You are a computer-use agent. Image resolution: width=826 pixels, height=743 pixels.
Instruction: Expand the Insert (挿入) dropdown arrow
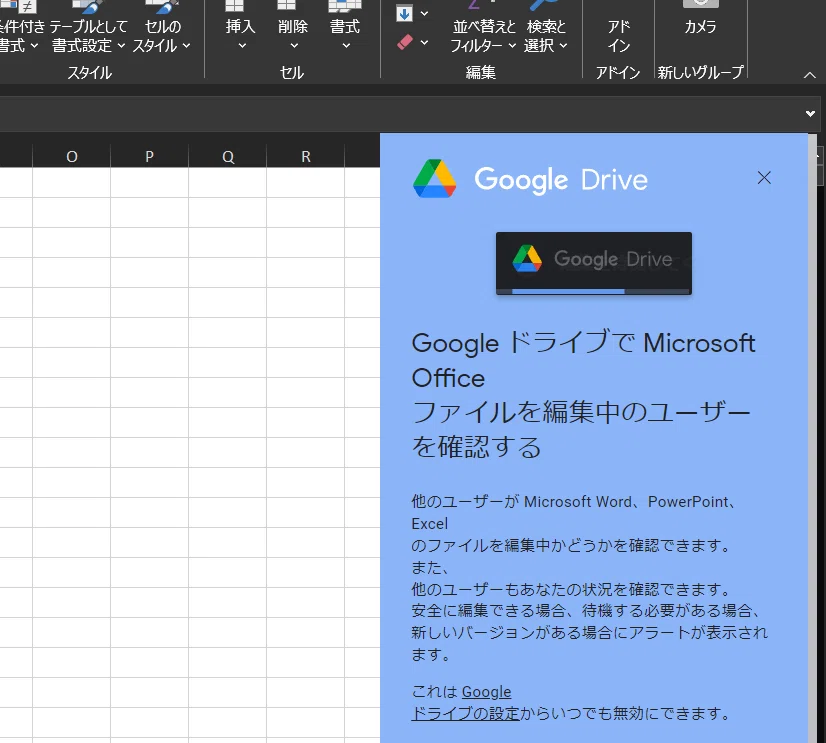(x=242, y=46)
